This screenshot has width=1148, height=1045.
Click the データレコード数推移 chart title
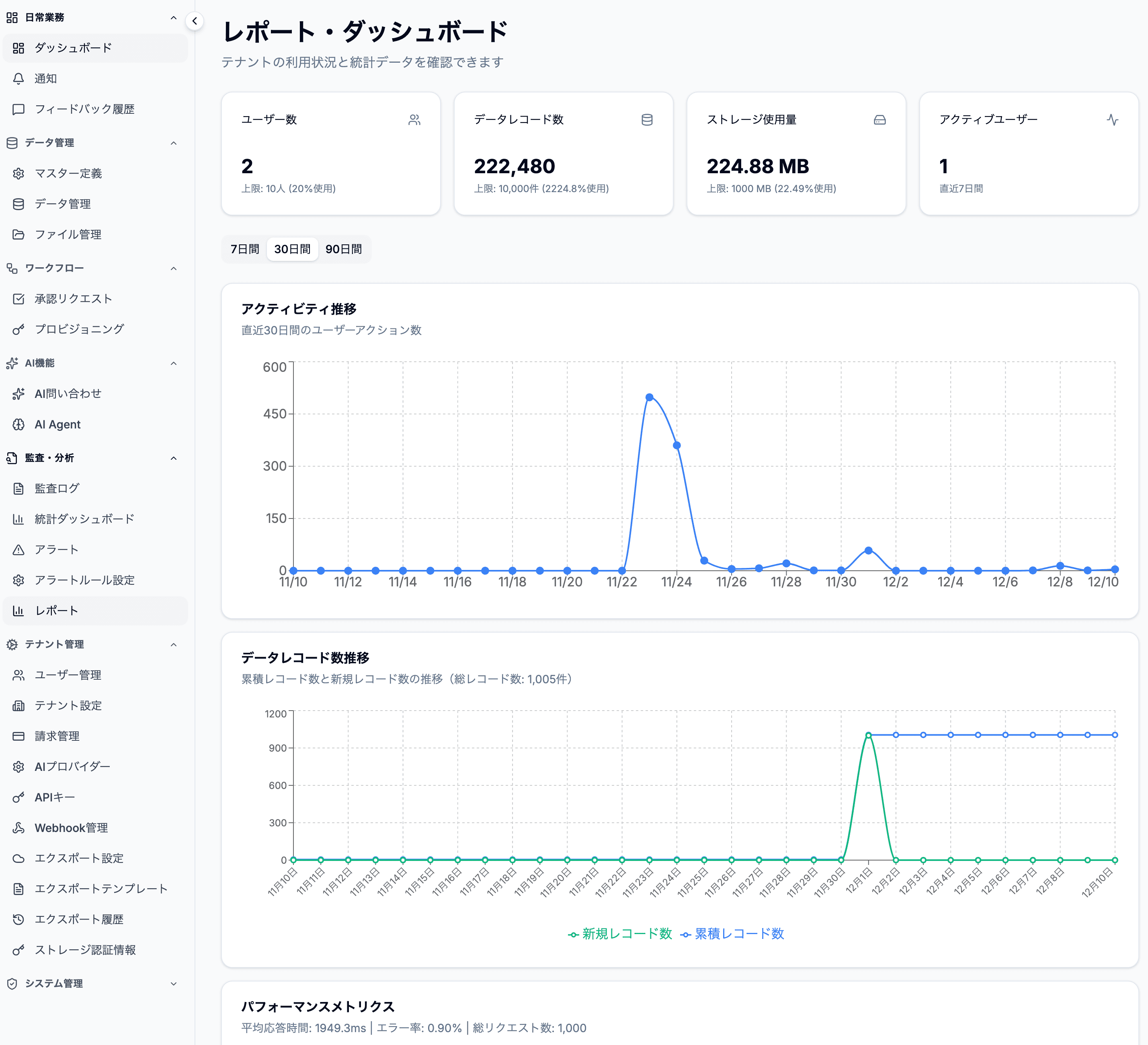(x=305, y=658)
